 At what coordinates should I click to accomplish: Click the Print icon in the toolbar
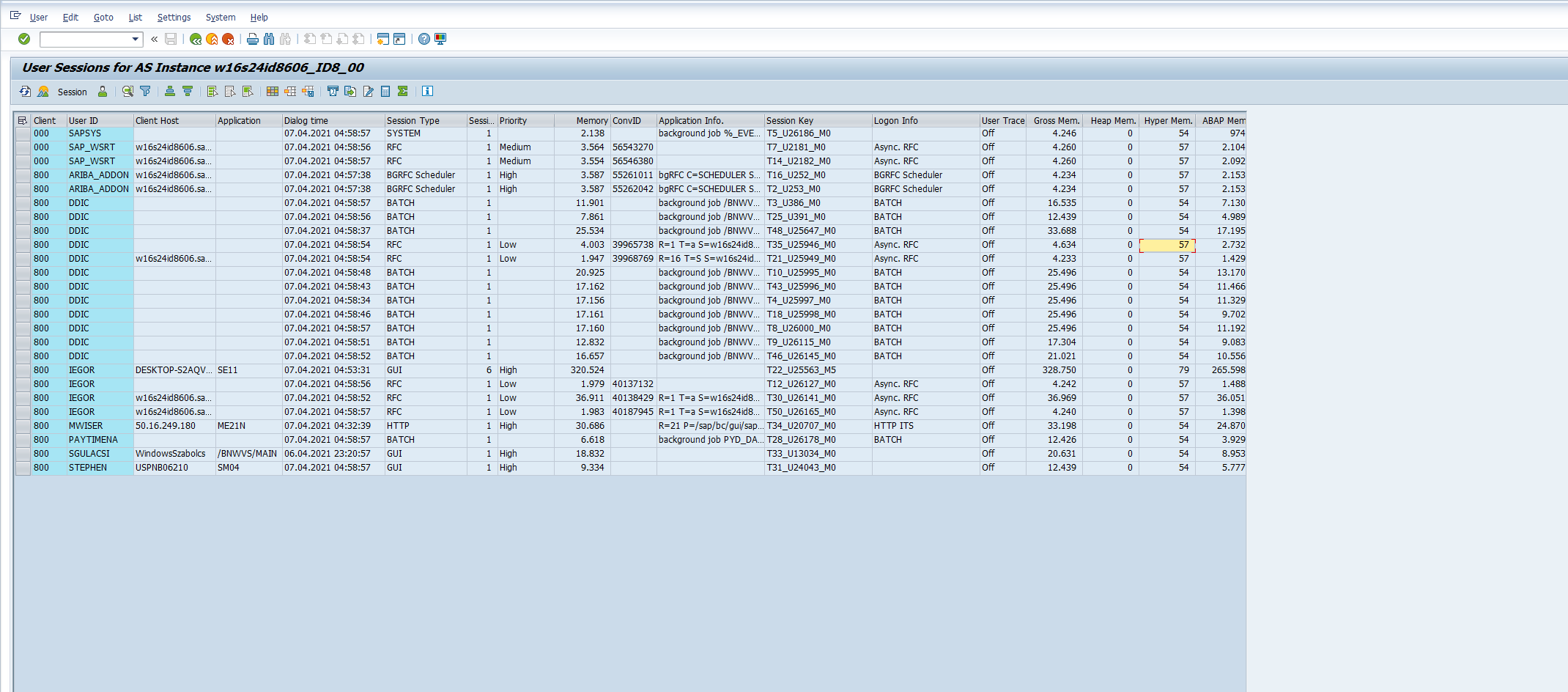tap(253, 39)
